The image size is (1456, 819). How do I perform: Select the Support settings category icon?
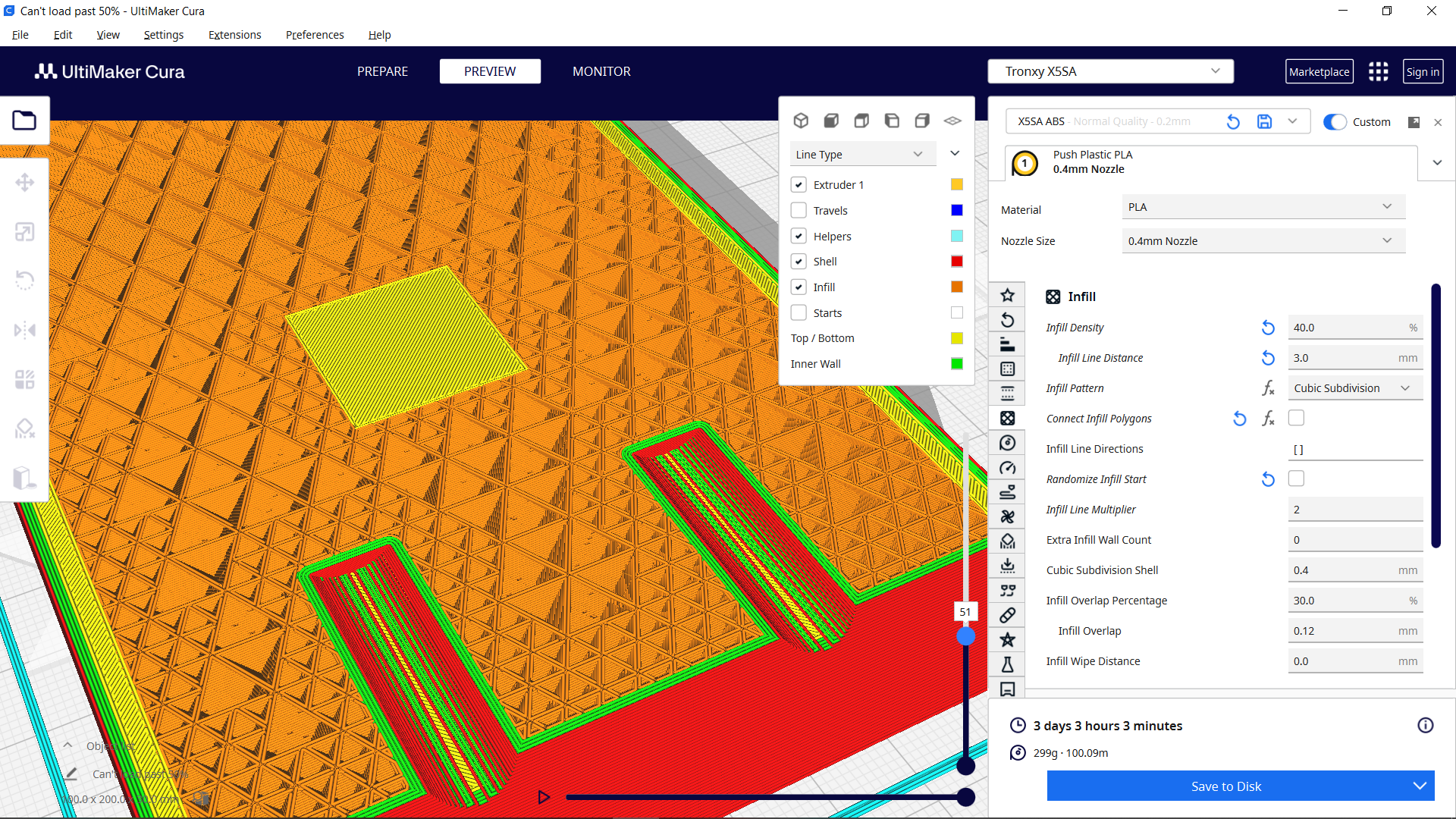[1008, 541]
